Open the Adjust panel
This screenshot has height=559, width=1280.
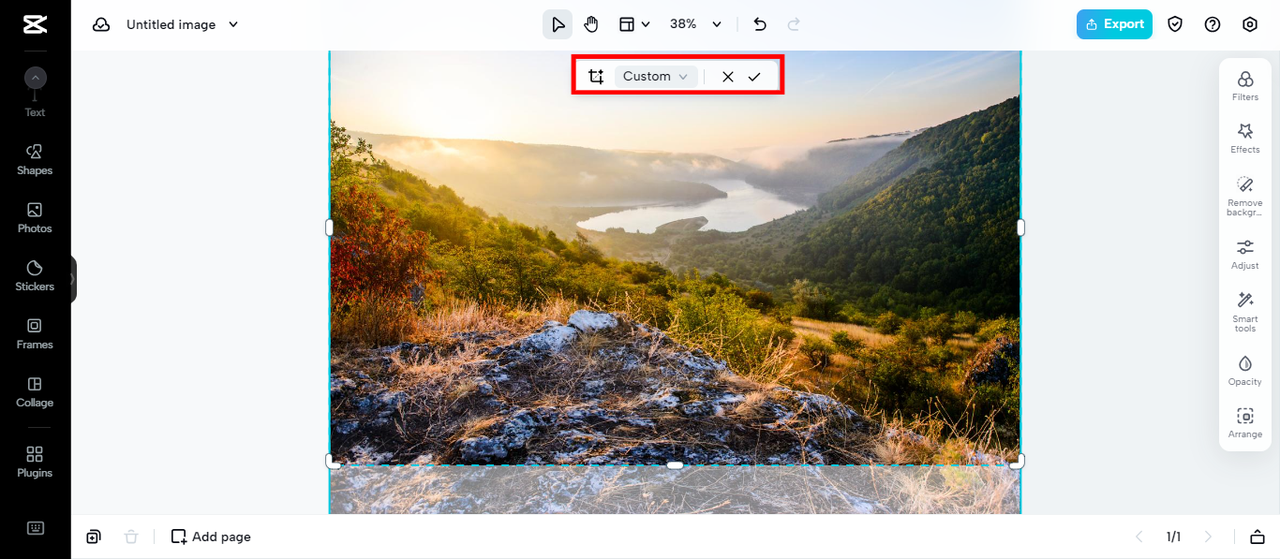coord(1245,255)
